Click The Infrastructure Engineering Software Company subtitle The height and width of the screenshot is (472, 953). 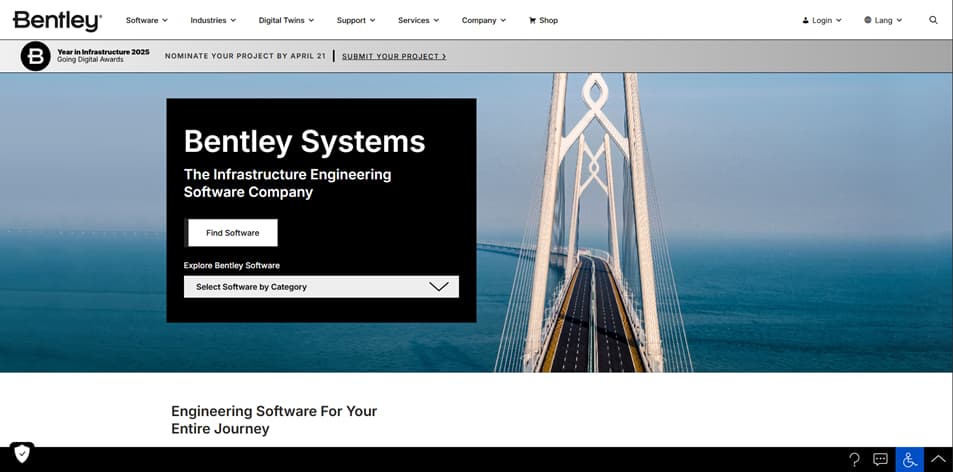click(x=287, y=183)
